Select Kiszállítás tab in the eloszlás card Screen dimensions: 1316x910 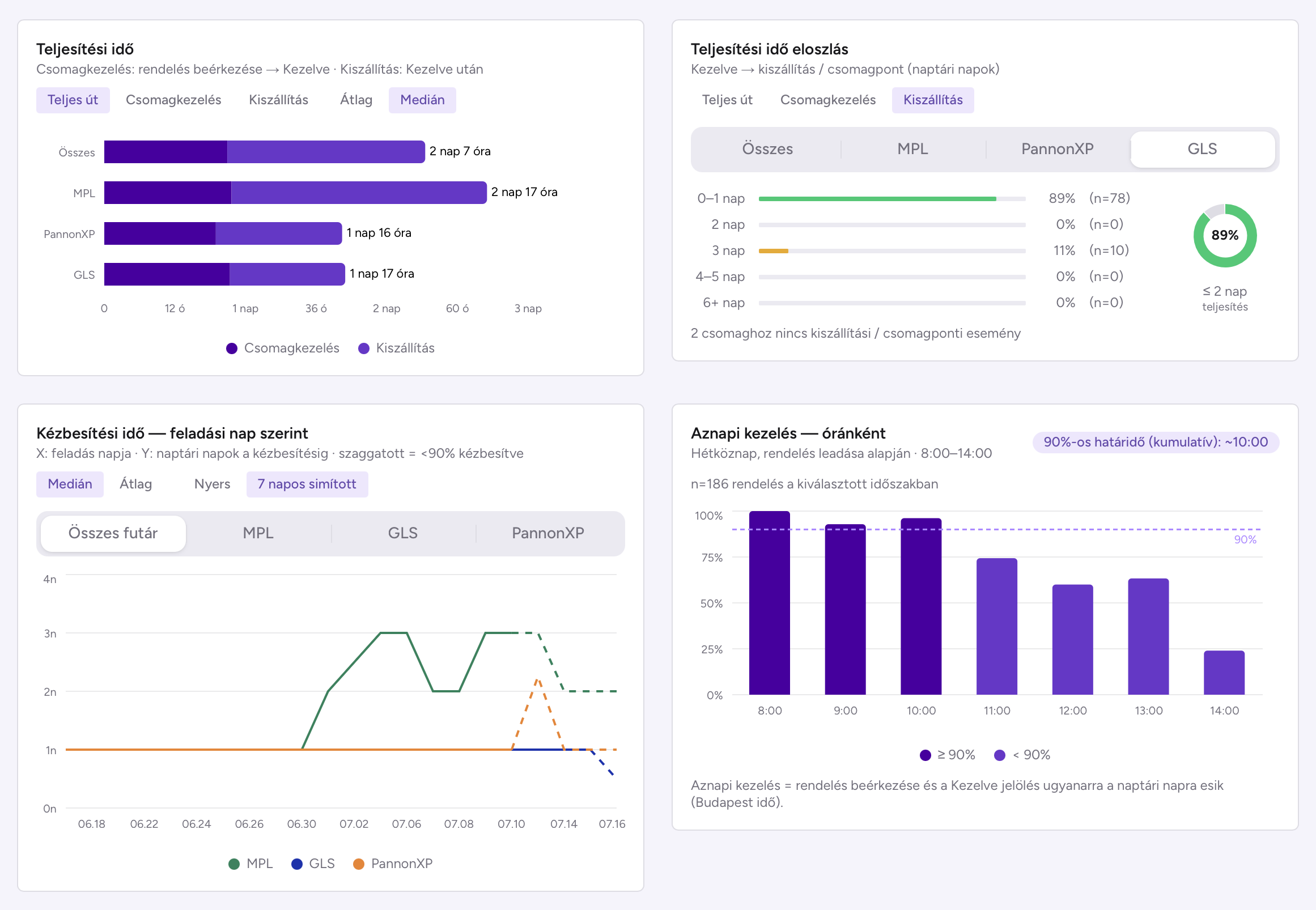pos(933,100)
